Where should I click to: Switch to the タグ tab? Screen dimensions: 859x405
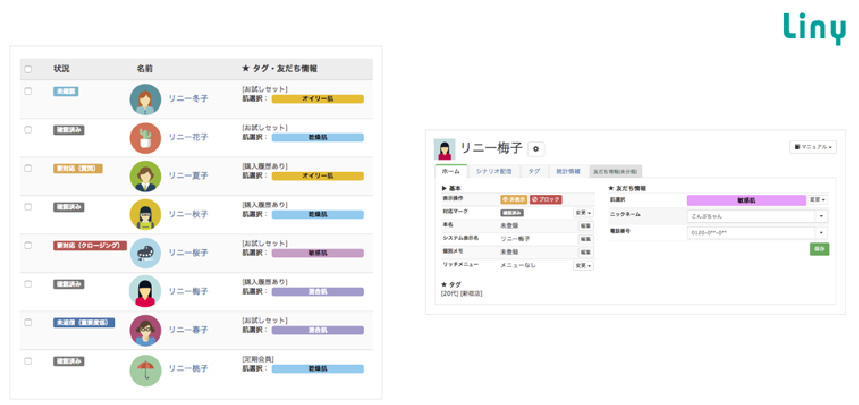[x=534, y=172]
